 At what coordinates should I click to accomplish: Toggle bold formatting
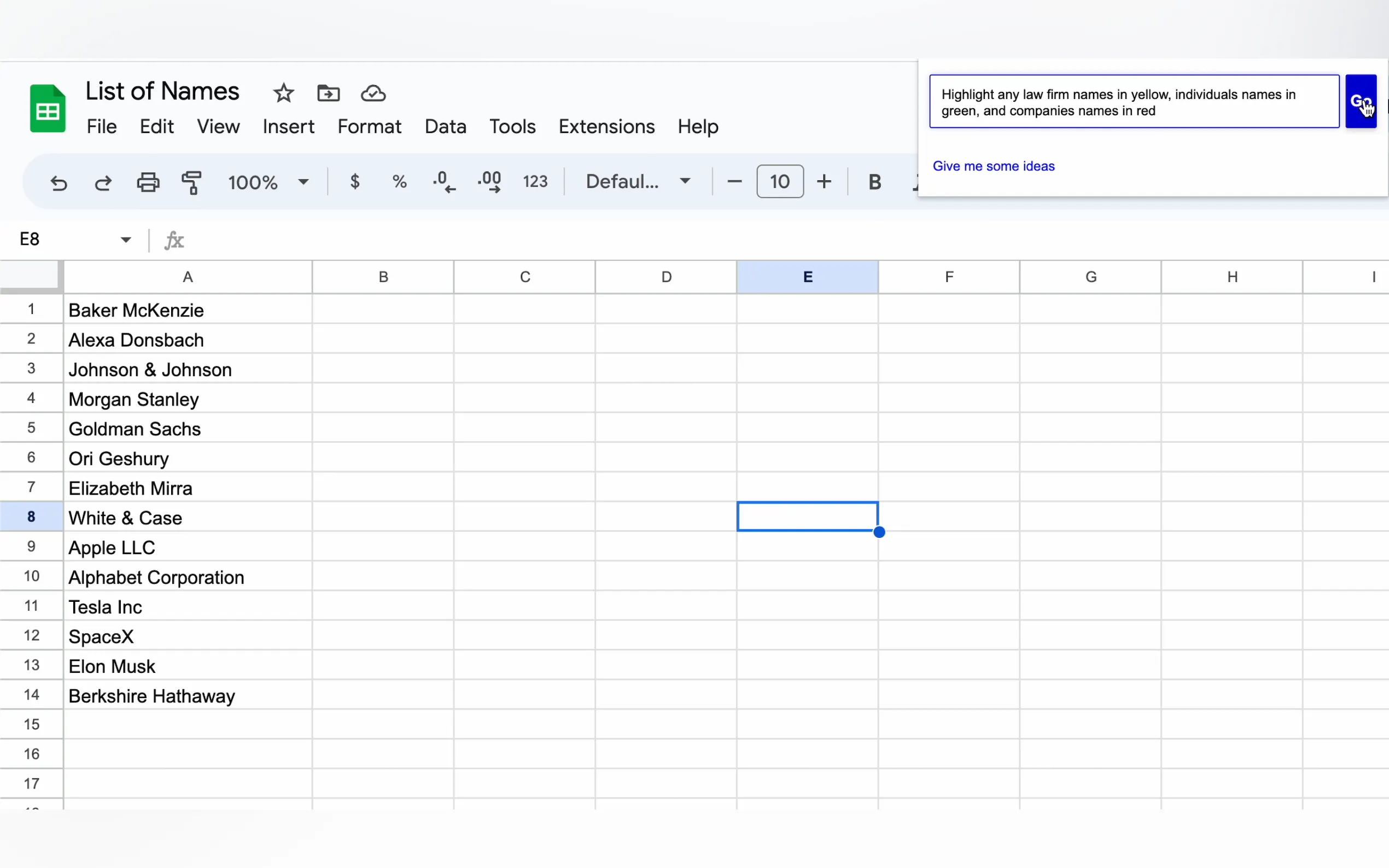(874, 182)
